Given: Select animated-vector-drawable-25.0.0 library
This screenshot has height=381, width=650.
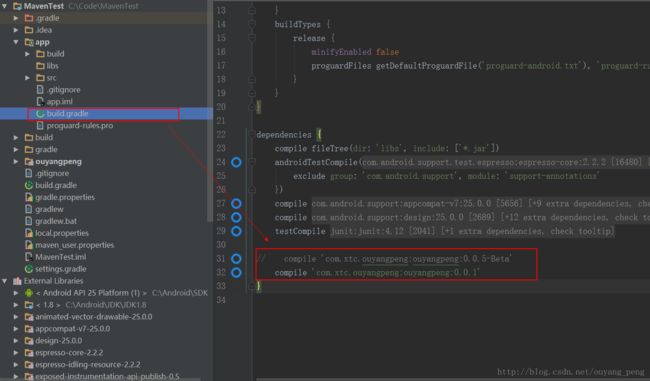Looking at the screenshot, I should (x=94, y=317).
